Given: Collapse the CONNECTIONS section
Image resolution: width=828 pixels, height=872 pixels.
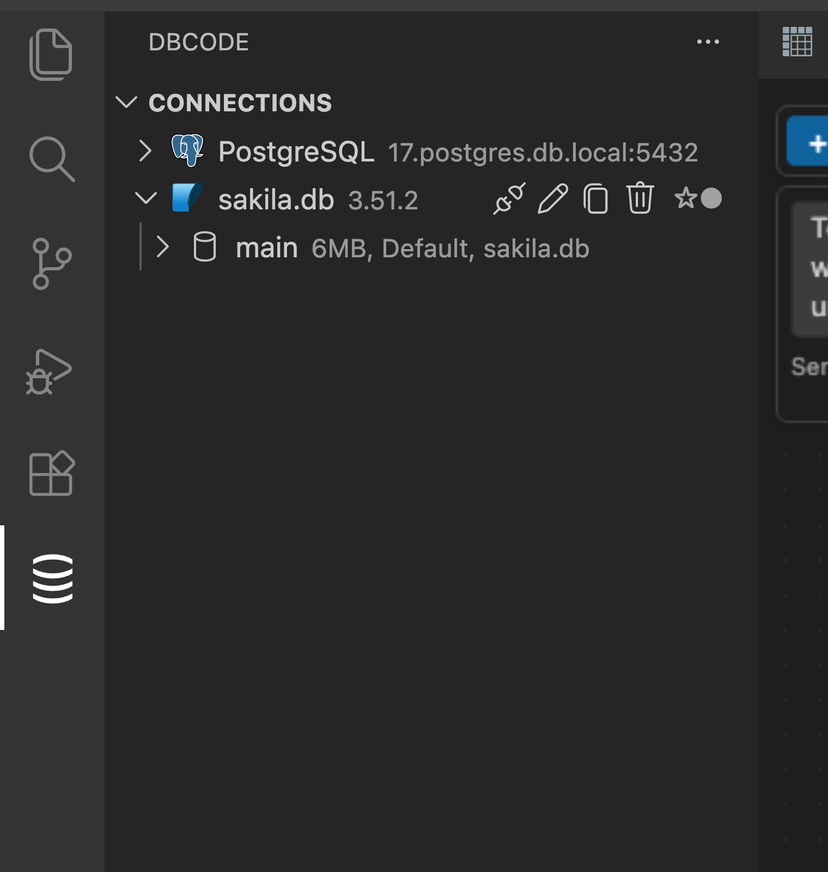Looking at the screenshot, I should tap(126, 102).
